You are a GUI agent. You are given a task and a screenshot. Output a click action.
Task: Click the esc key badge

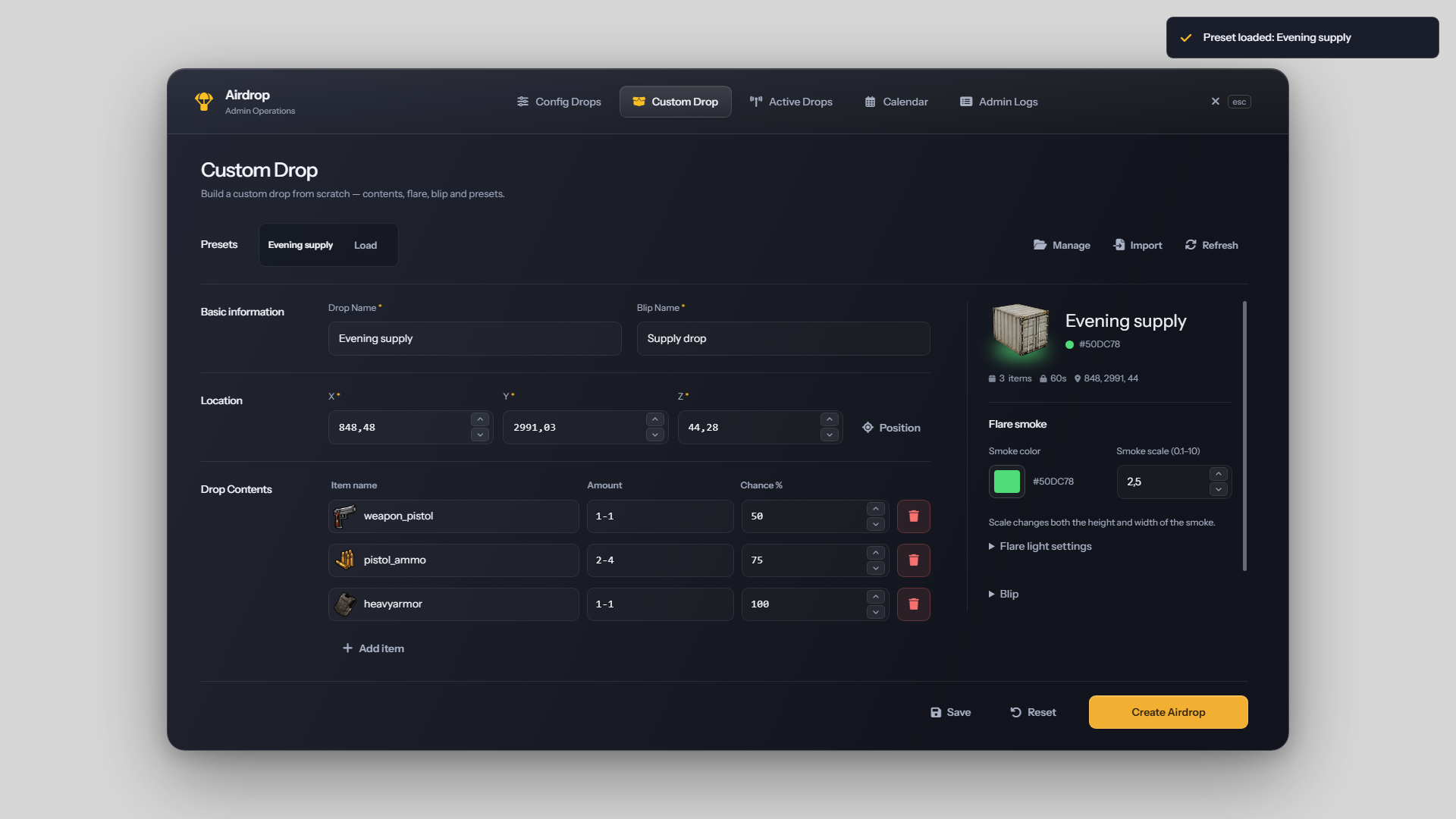tap(1239, 102)
